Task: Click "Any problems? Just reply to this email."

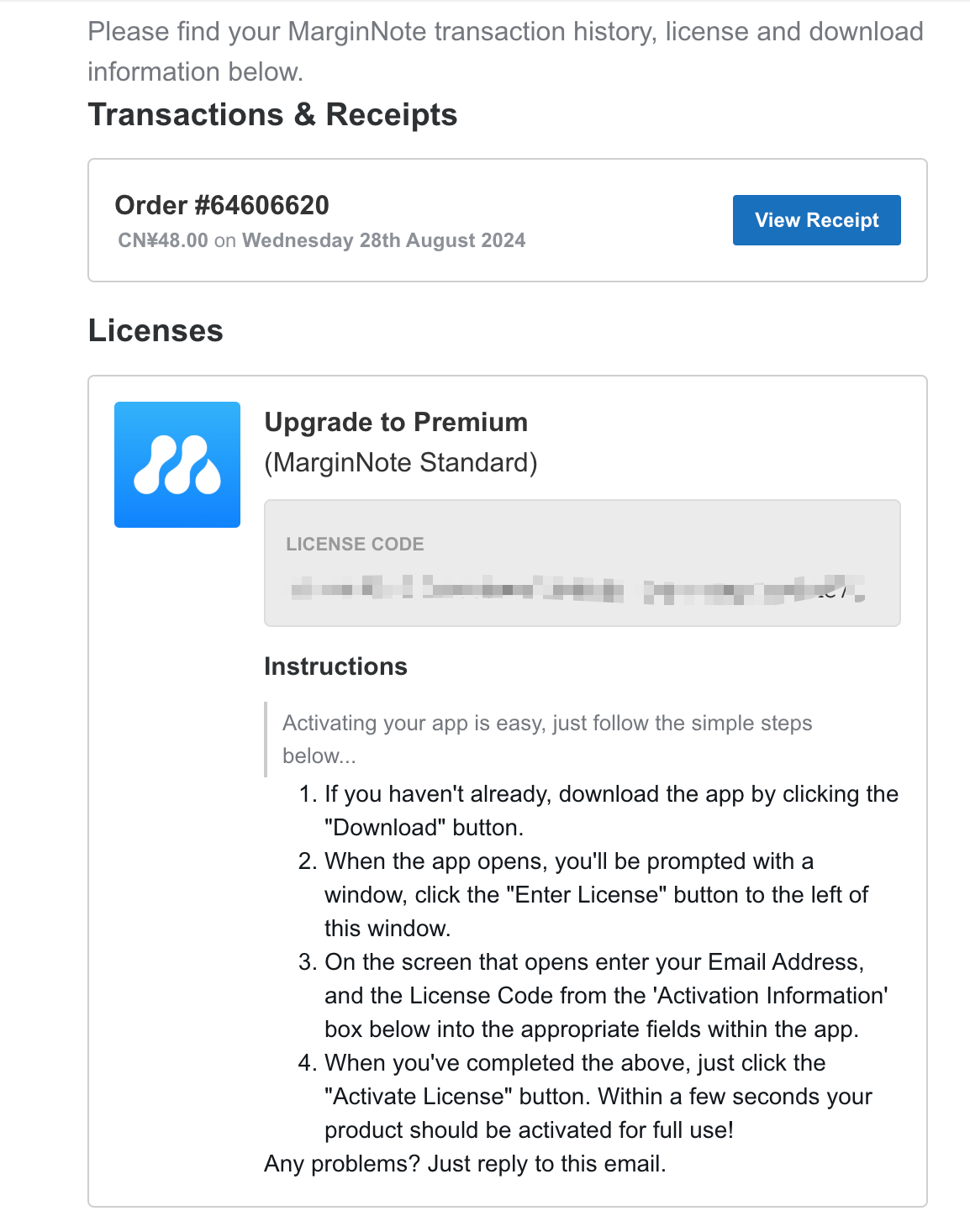Action: click(x=465, y=1164)
